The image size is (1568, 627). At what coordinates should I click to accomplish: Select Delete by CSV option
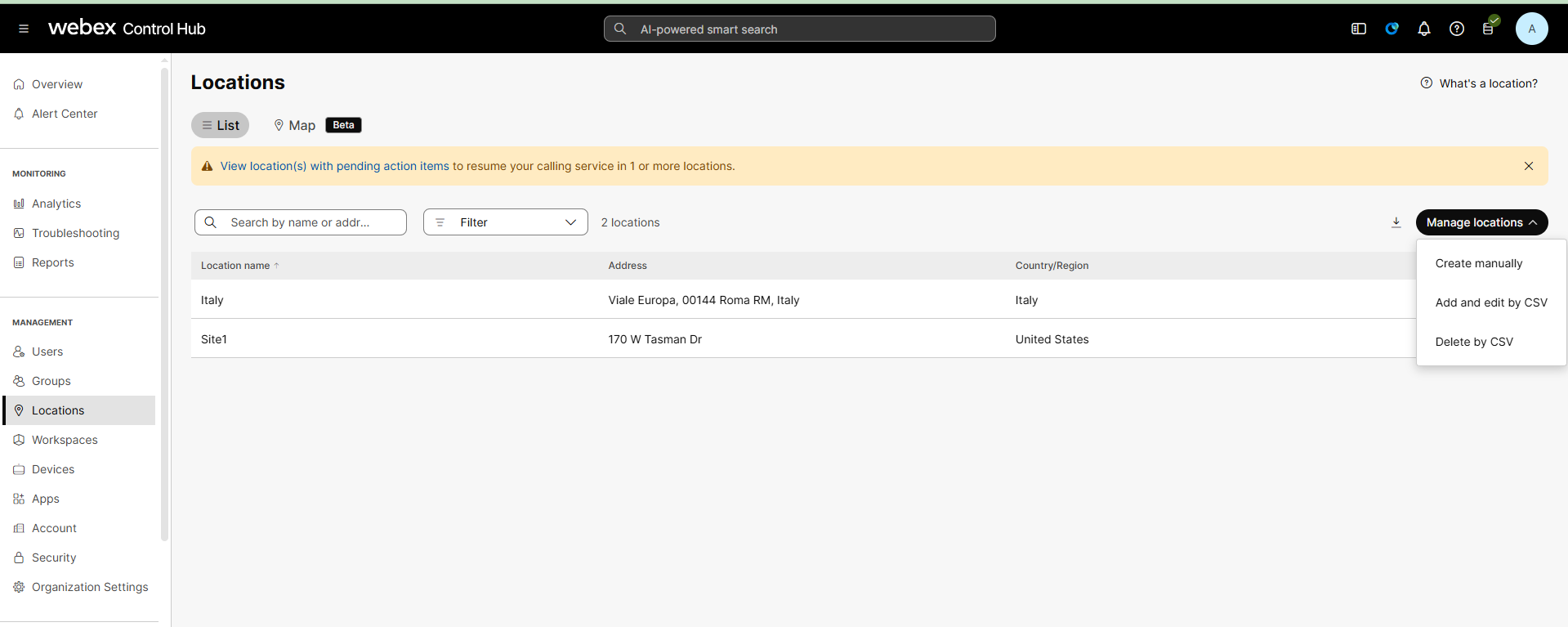tap(1473, 342)
